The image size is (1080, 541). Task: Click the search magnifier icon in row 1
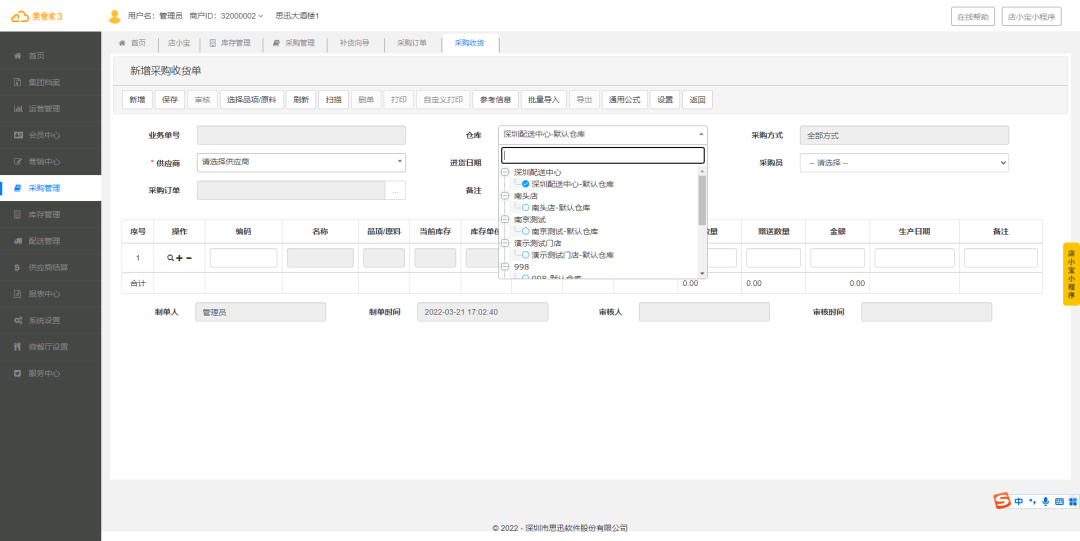[170, 258]
